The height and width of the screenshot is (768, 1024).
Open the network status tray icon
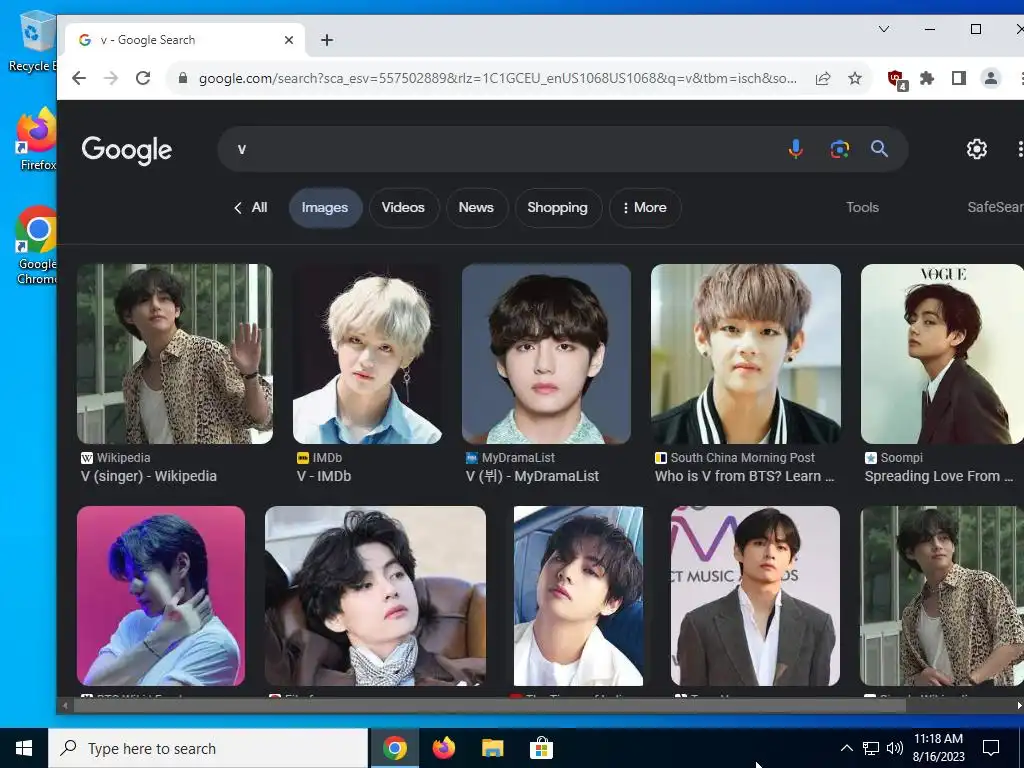coord(871,748)
